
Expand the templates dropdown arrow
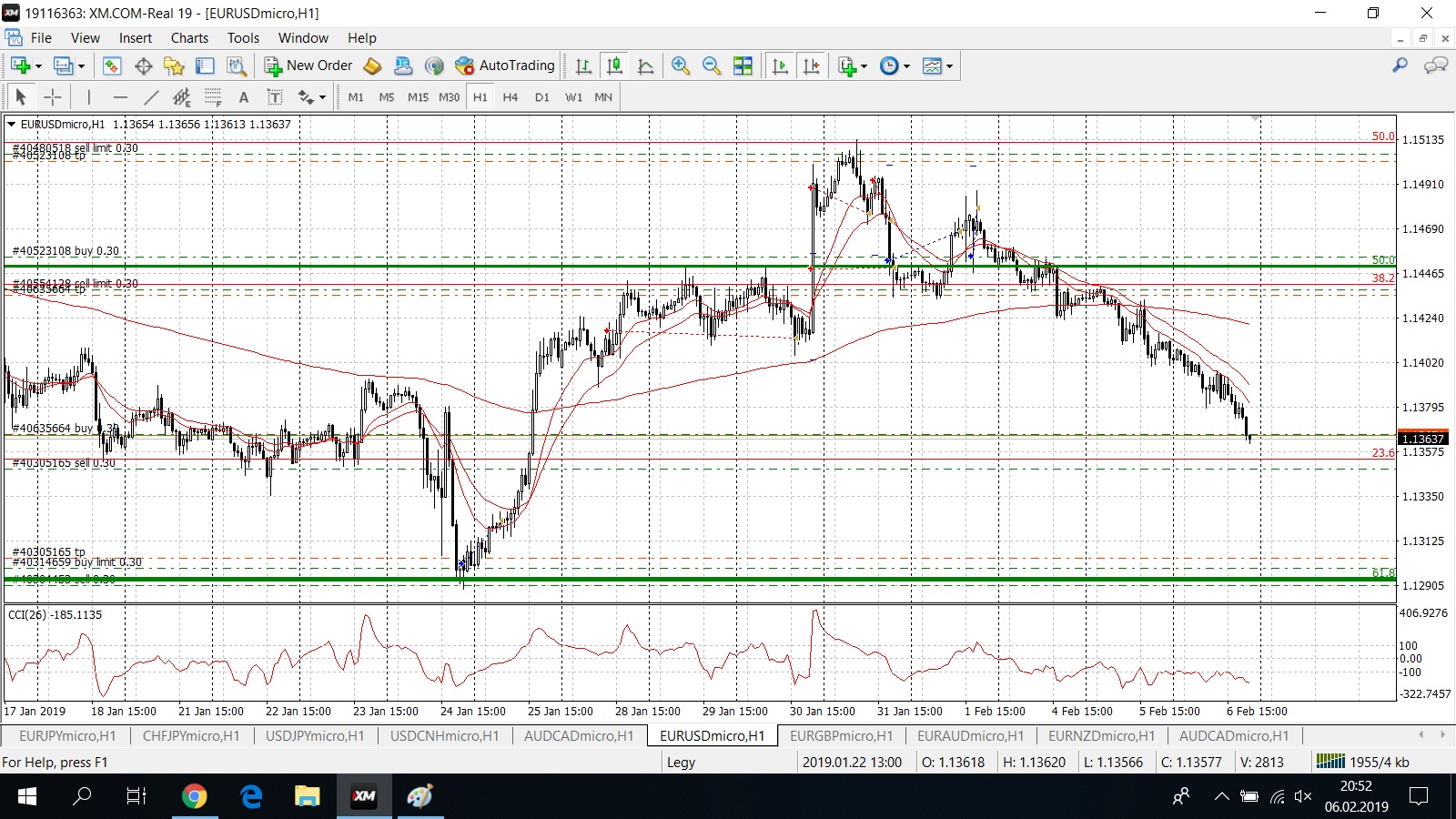[x=949, y=66]
